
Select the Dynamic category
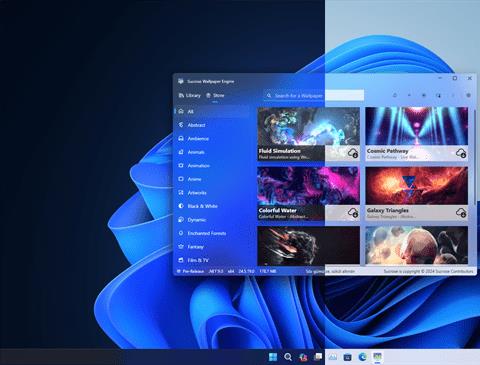212,220
